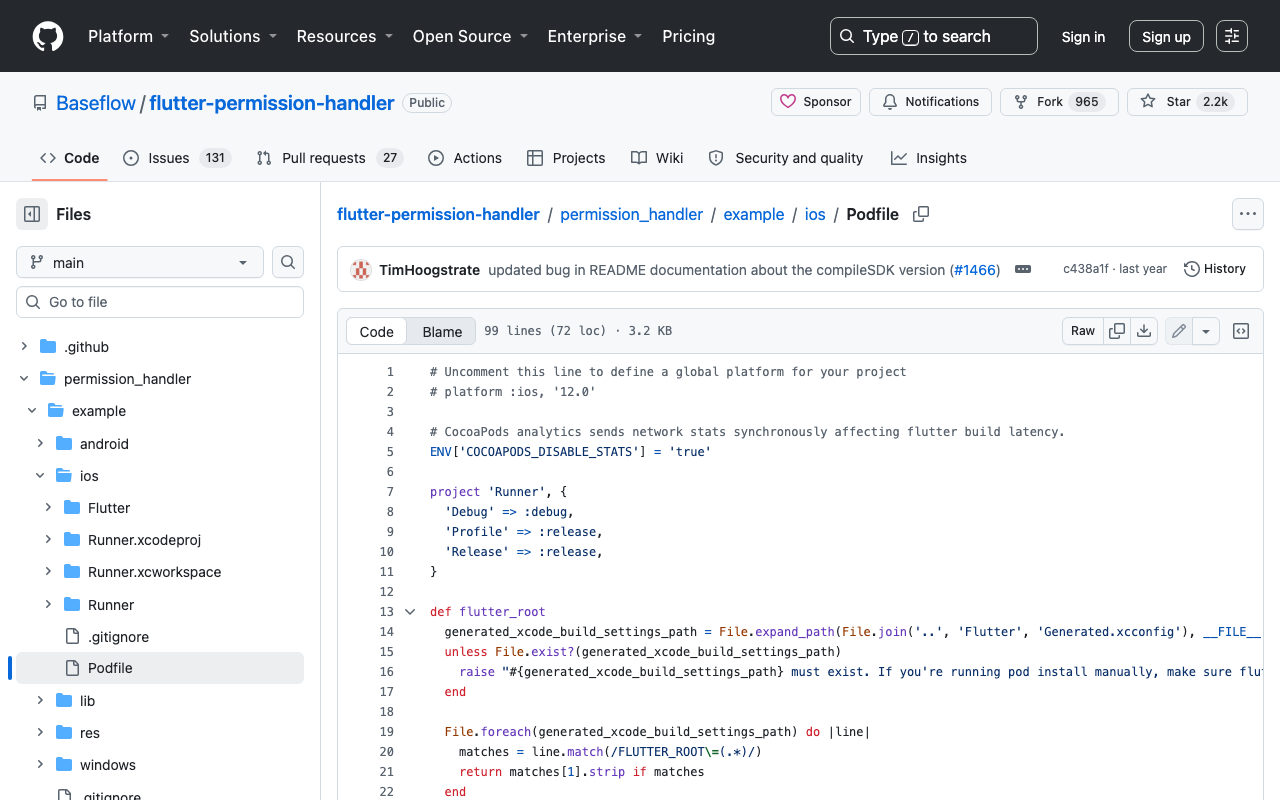Image resolution: width=1280 pixels, height=800 pixels.
Task: Open the Solutions dropdown menu
Action: coord(233,36)
